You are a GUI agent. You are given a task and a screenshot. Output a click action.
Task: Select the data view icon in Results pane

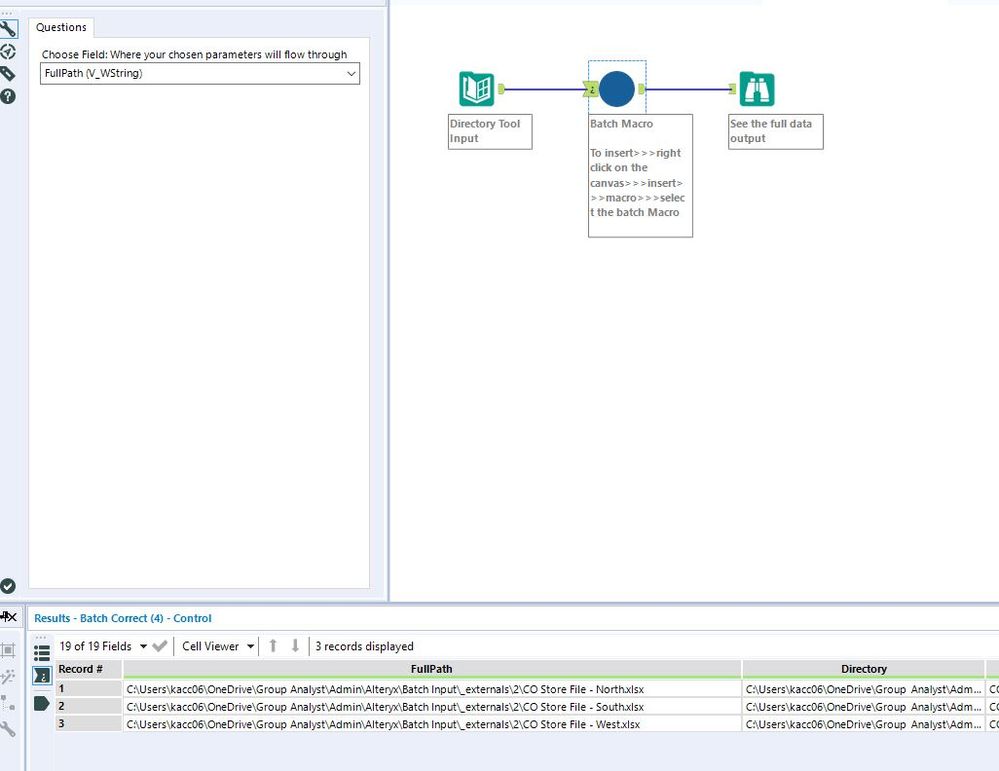[41, 675]
